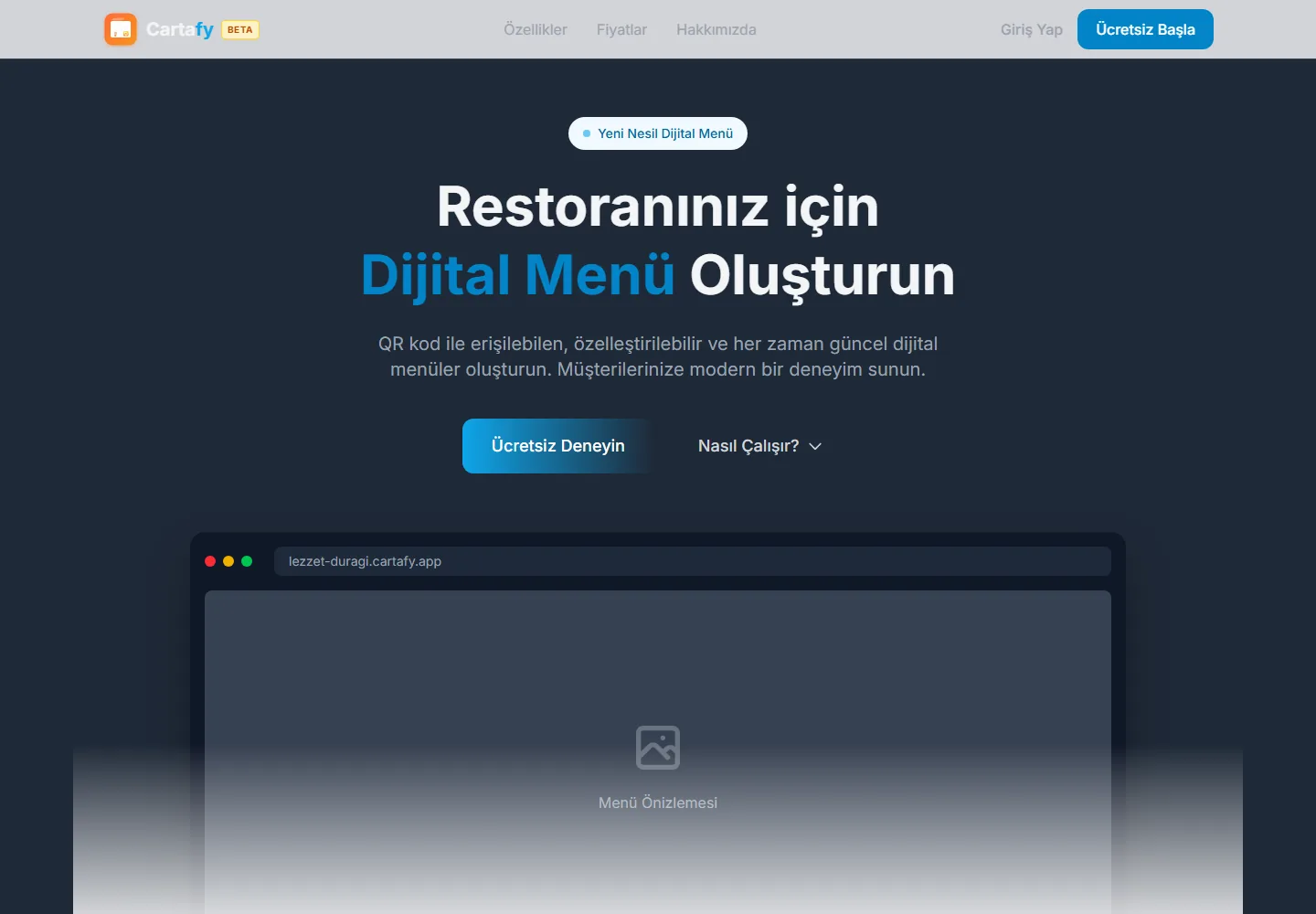Click the Restoranınız için heading line
The height and width of the screenshot is (914, 1316).
(658, 207)
